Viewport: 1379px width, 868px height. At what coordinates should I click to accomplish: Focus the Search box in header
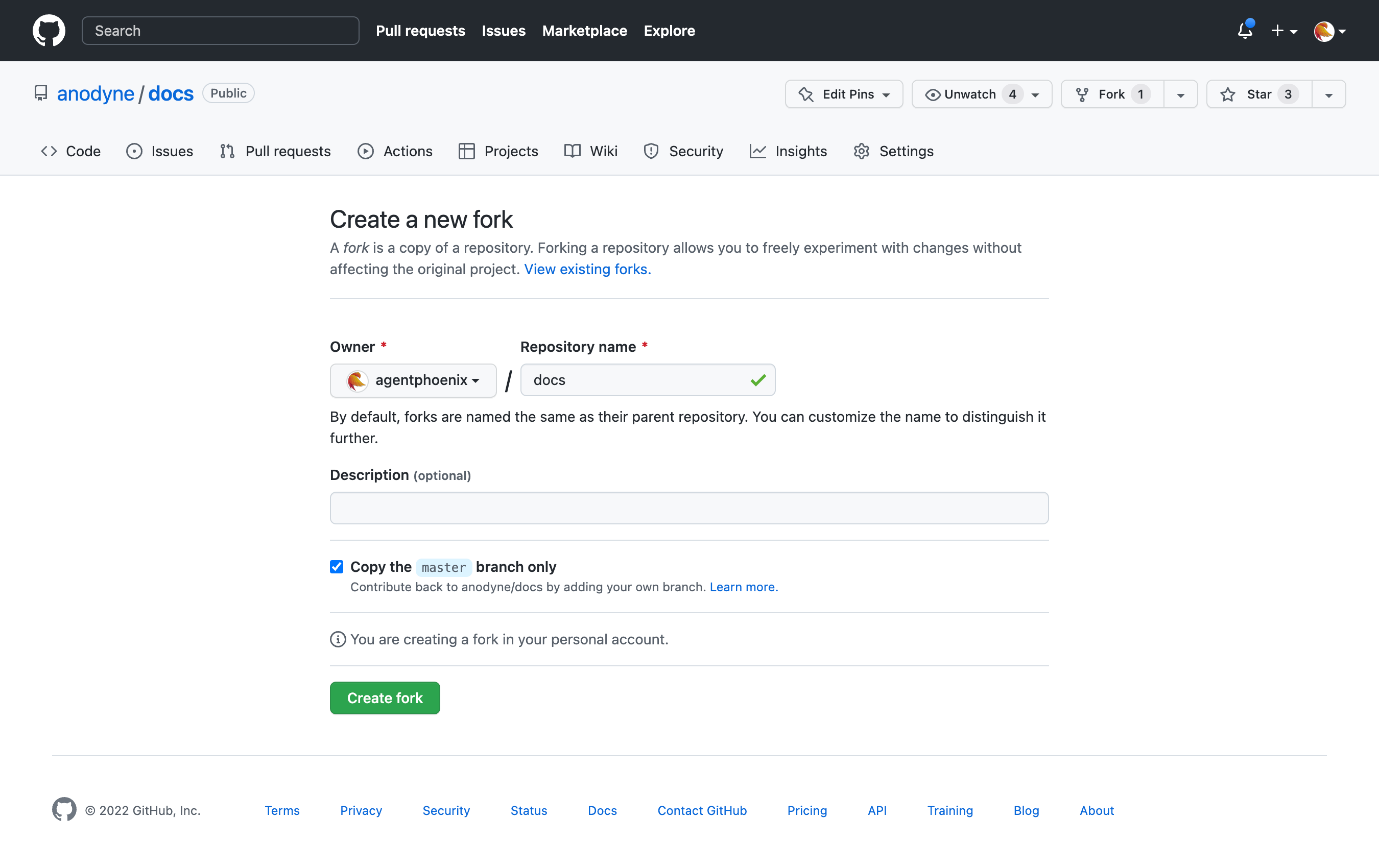(221, 30)
